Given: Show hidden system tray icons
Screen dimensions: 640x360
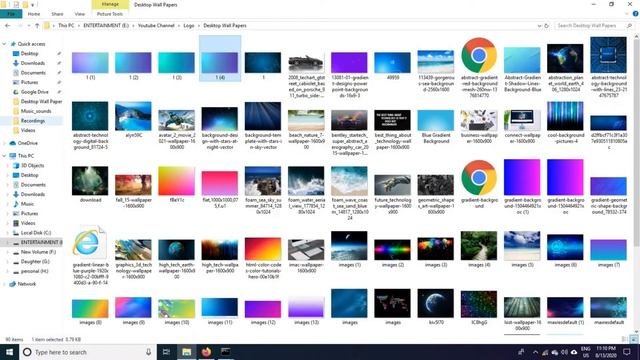Looking at the screenshot, I should point(535,352).
